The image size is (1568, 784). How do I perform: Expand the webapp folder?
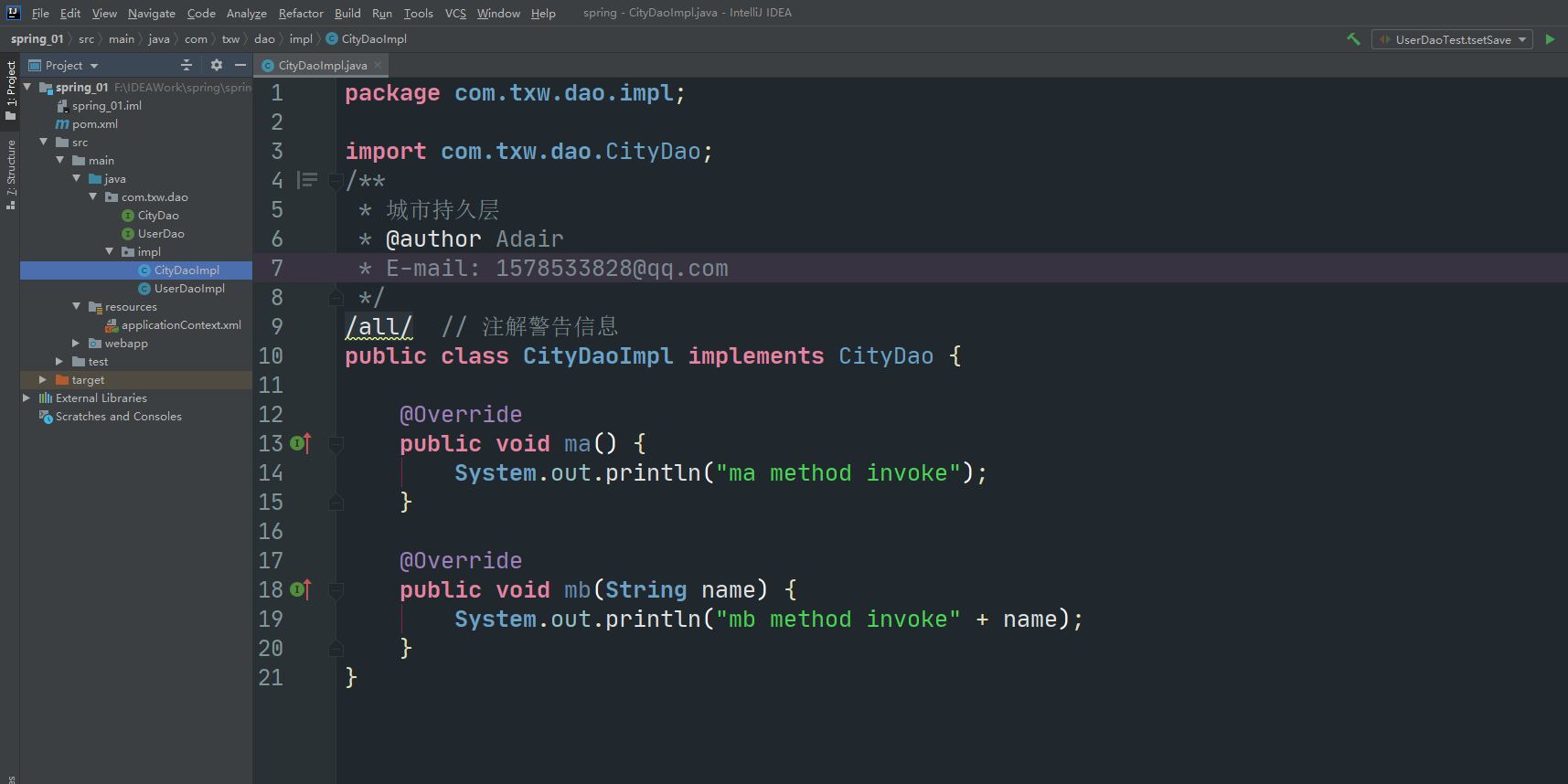[x=77, y=343]
